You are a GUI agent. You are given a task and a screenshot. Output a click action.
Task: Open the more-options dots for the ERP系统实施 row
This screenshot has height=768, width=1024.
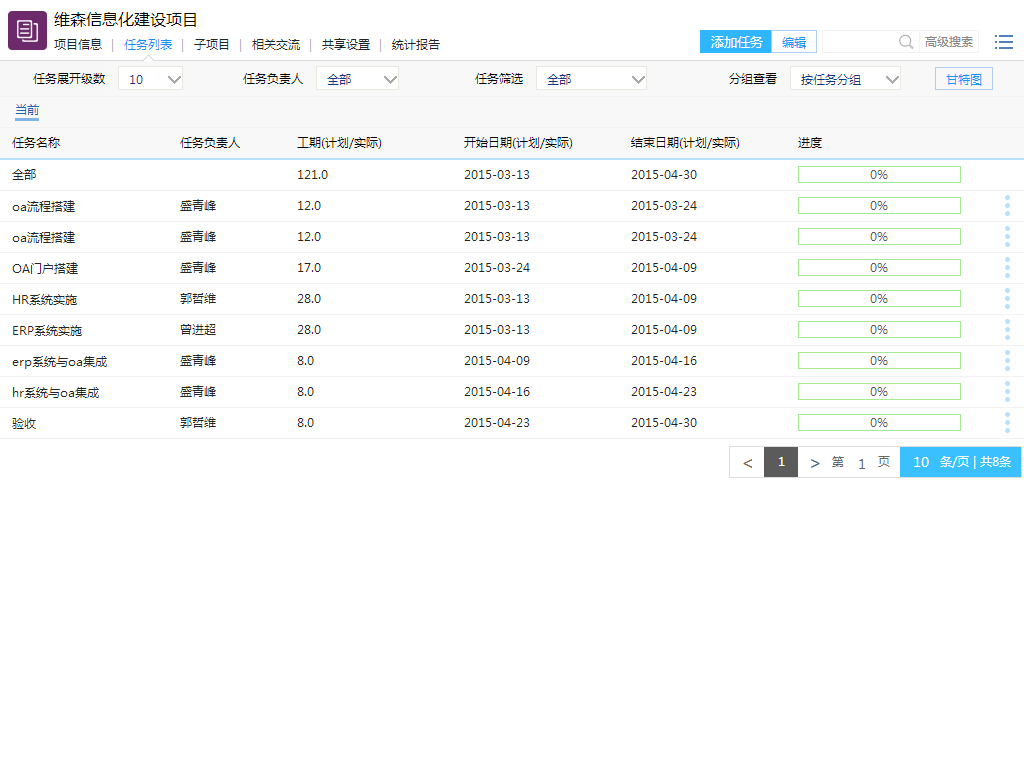pyautogui.click(x=1007, y=330)
